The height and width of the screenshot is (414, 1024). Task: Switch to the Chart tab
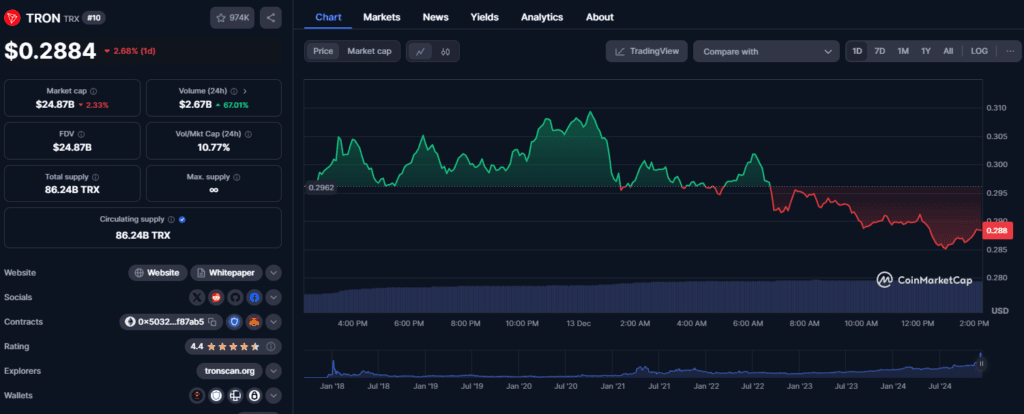click(328, 17)
